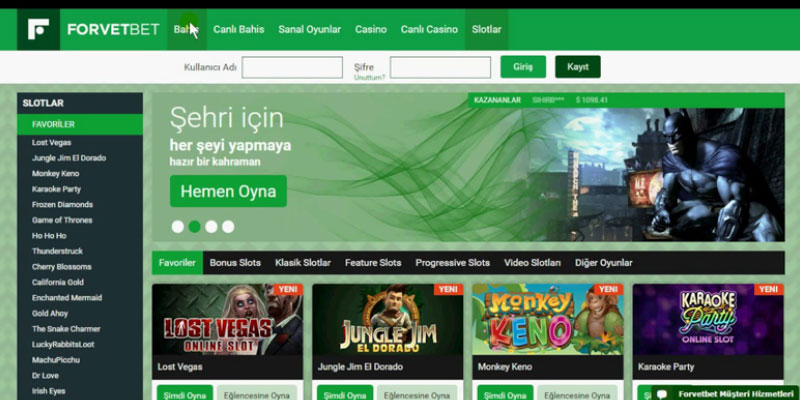Focus the Kullanıcı Adı input field
800x400 pixels.
292,67
